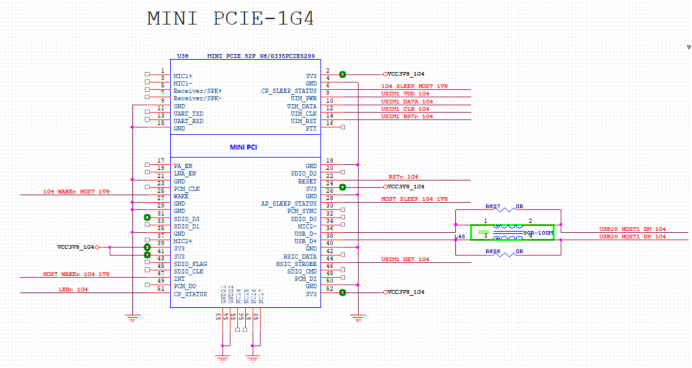Select the MIC1+ pin label

(x=183, y=76)
